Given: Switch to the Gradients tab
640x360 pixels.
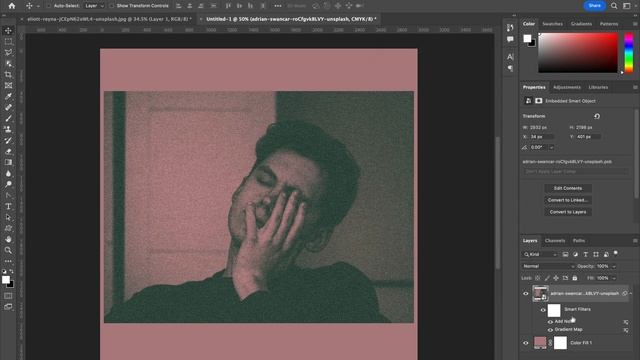Looking at the screenshot, I should point(581,24).
